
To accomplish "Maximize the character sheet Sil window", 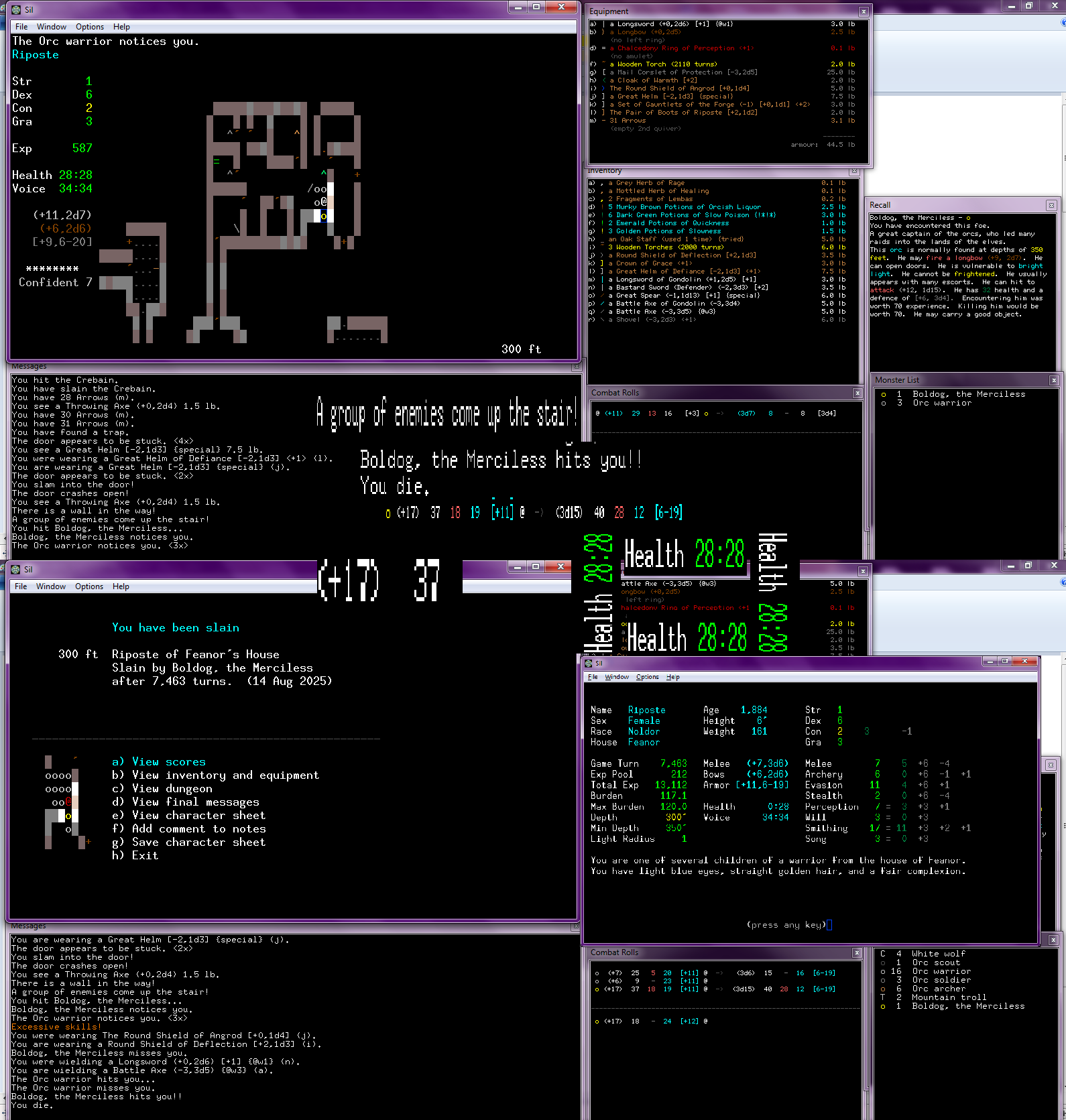I will [x=1005, y=661].
